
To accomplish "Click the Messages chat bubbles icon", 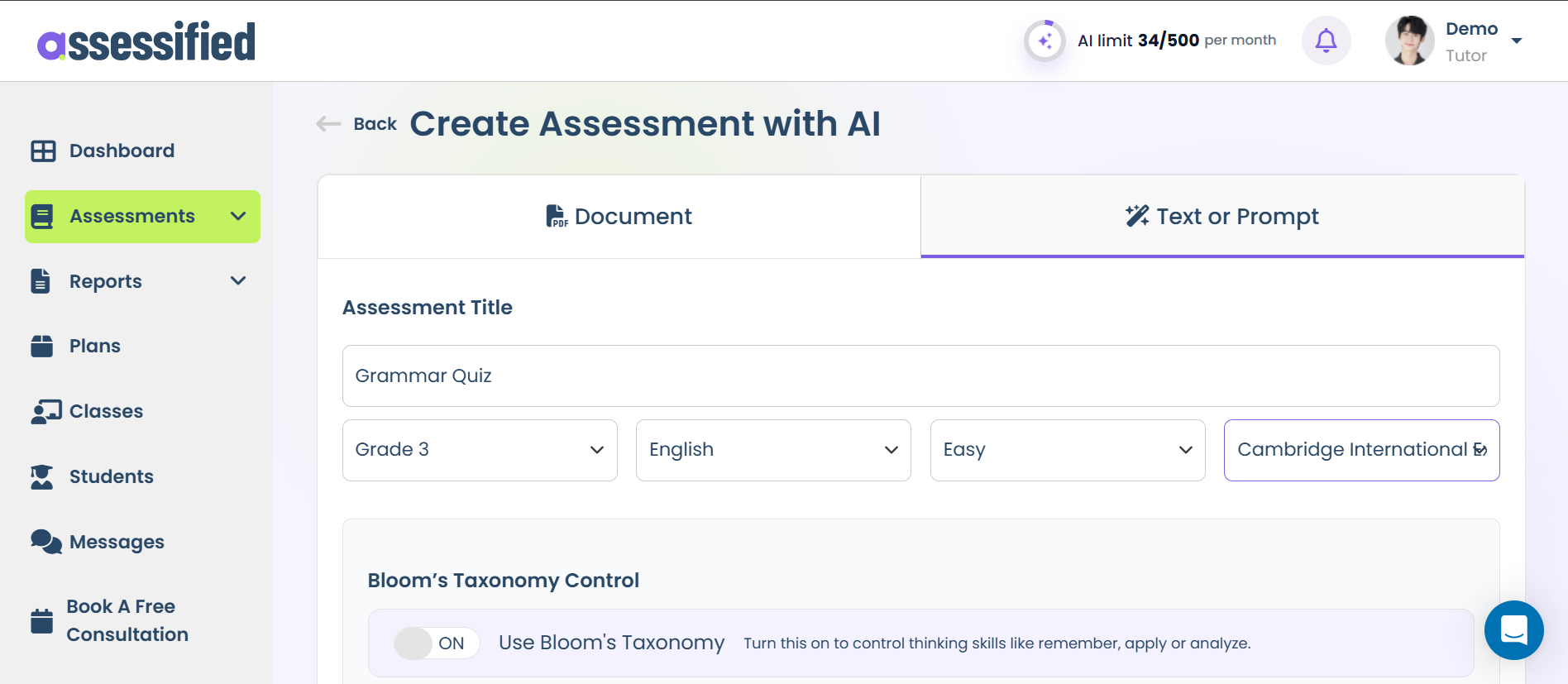I will click(46, 542).
